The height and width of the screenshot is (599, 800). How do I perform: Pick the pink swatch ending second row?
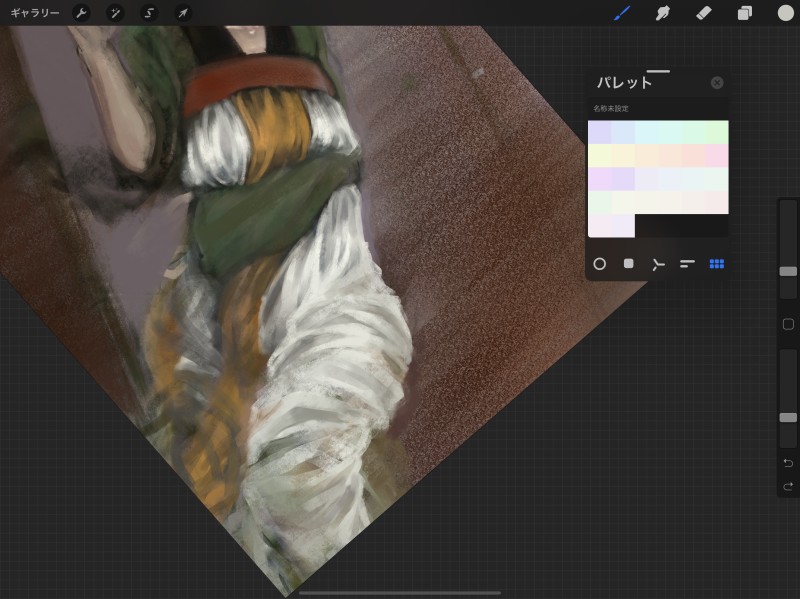[x=717, y=156]
